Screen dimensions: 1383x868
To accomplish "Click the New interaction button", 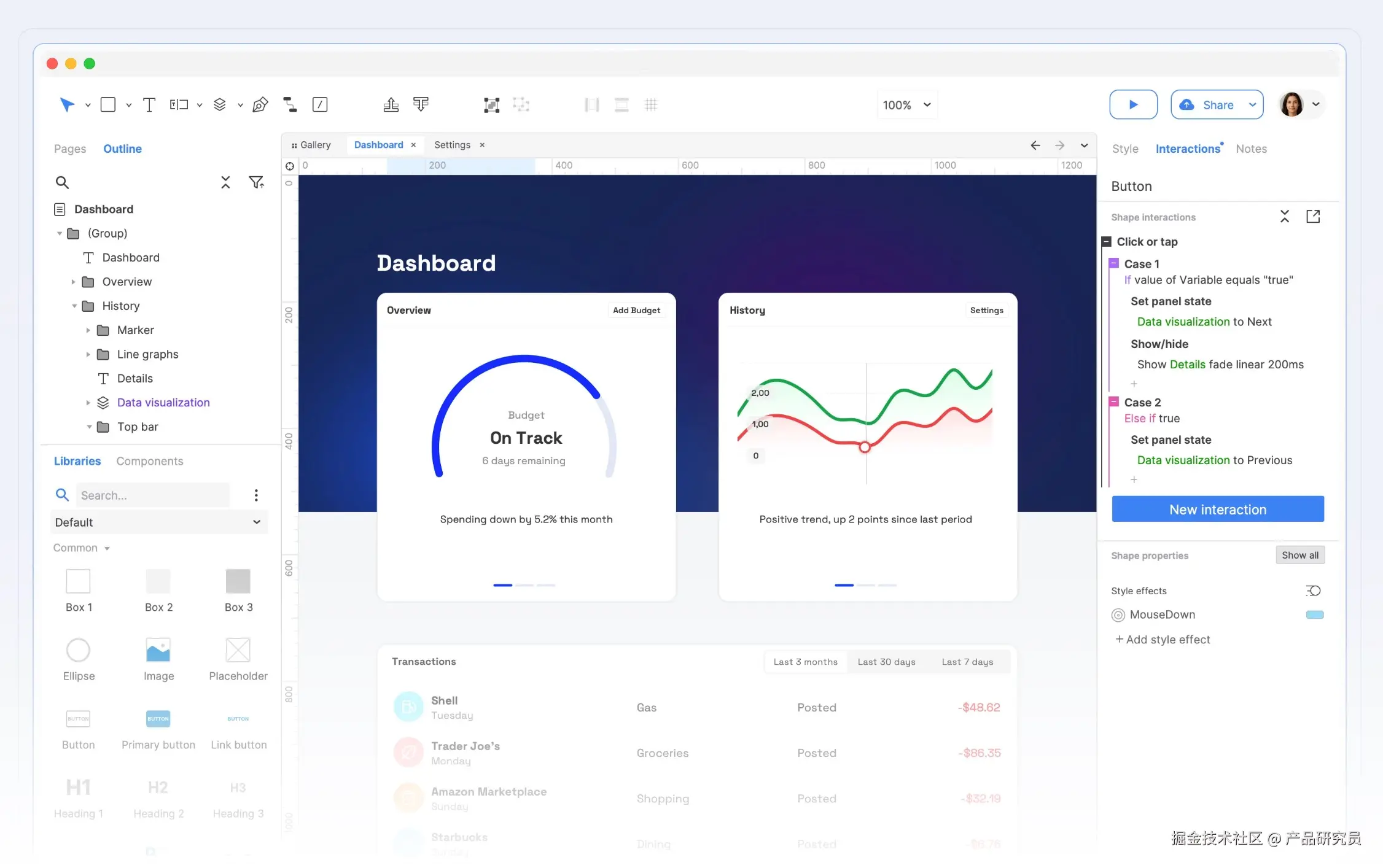I will [x=1217, y=510].
